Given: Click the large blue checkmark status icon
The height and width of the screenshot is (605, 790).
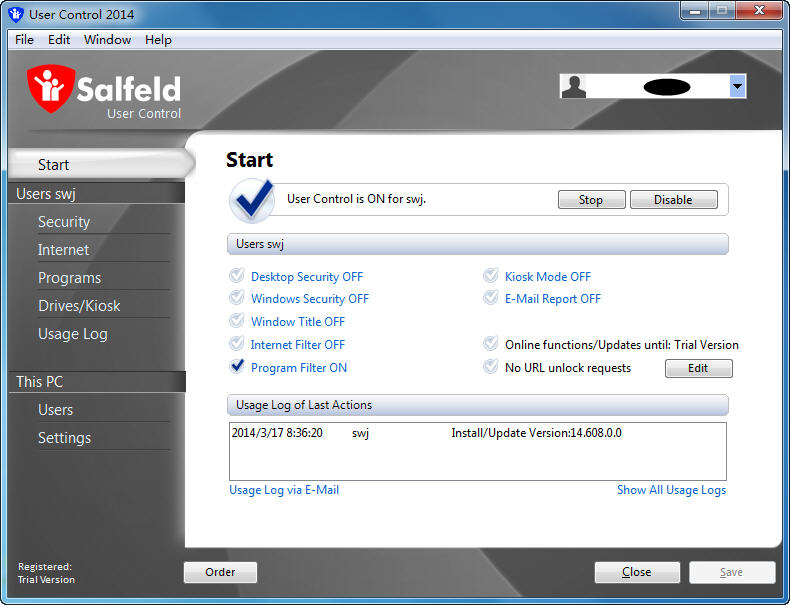Looking at the screenshot, I should pyautogui.click(x=252, y=200).
